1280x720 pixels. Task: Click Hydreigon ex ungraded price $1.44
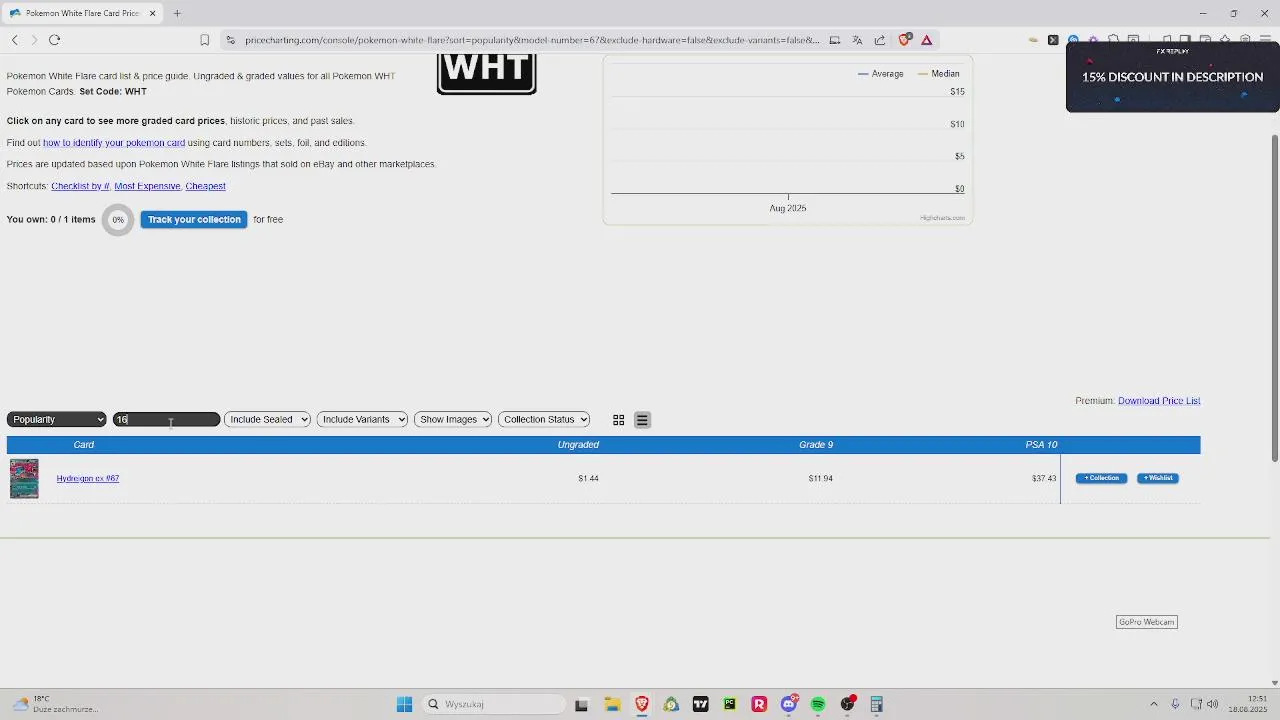point(588,479)
